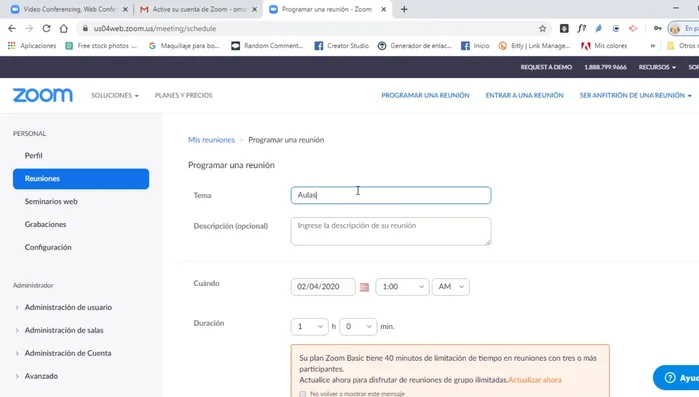Click the browser forward arrow
699x397 pixels.
coord(29,29)
